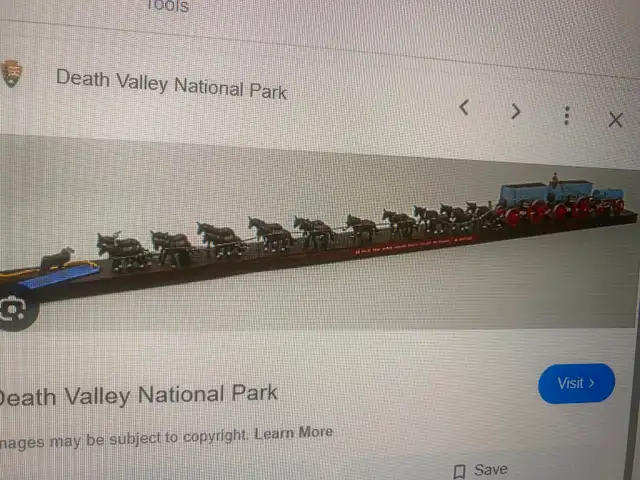
Task: Click the Save text label
Action: [491, 470]
